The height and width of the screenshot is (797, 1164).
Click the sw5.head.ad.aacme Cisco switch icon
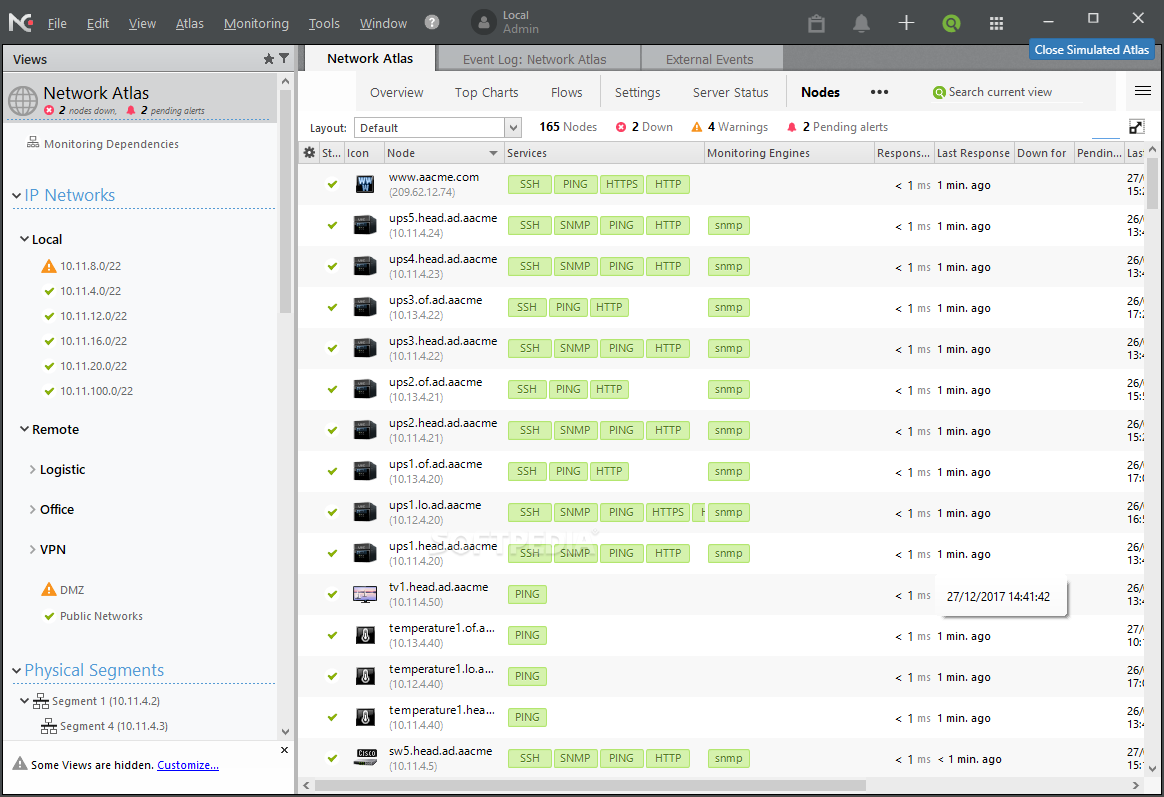click(364, 758)
